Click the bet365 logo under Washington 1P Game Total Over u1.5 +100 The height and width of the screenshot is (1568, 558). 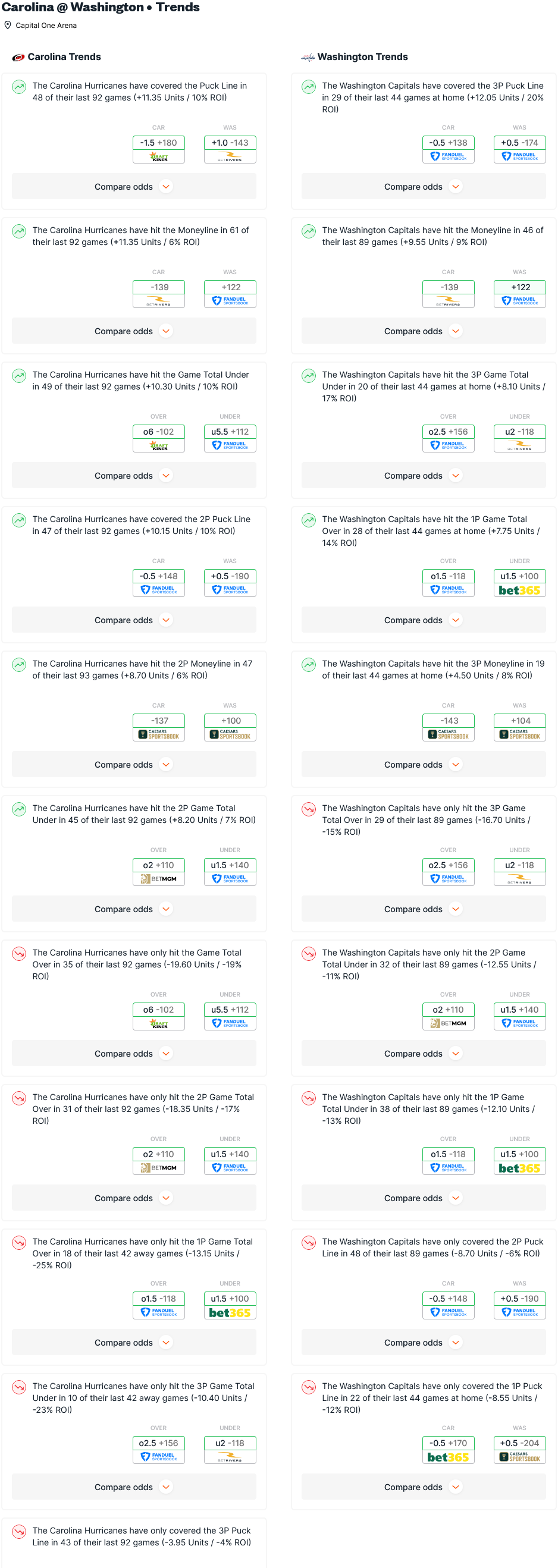519,590
